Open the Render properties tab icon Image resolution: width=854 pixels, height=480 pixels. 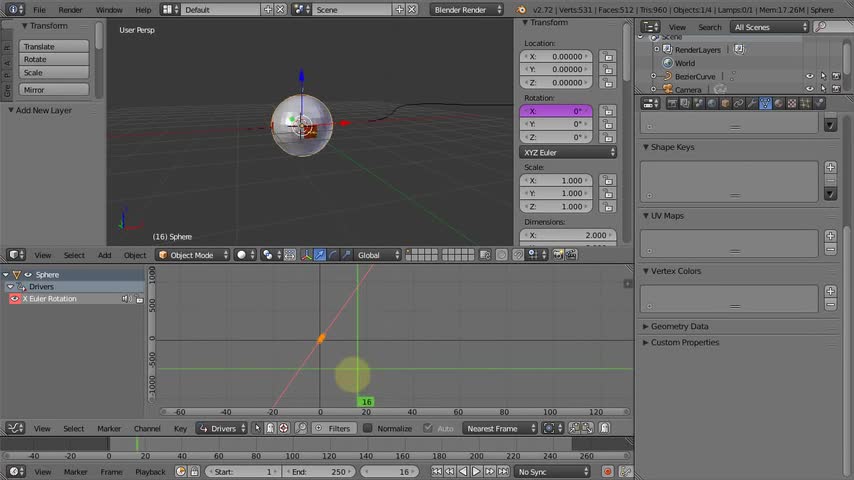(672, 104)
